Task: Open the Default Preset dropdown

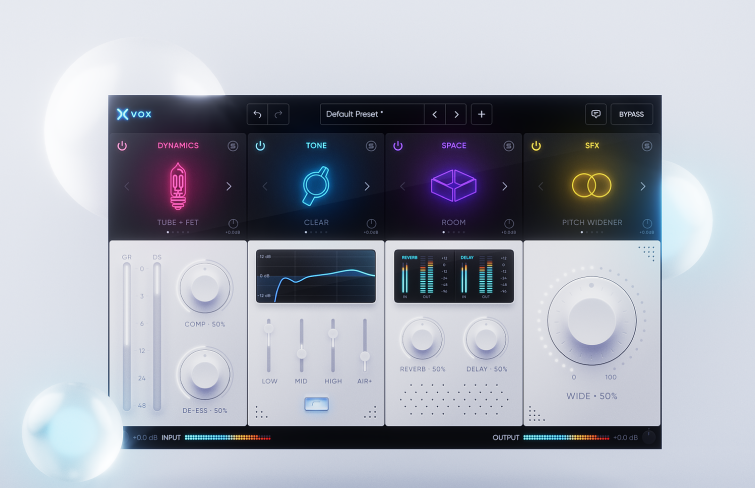Action: [372, 114]
